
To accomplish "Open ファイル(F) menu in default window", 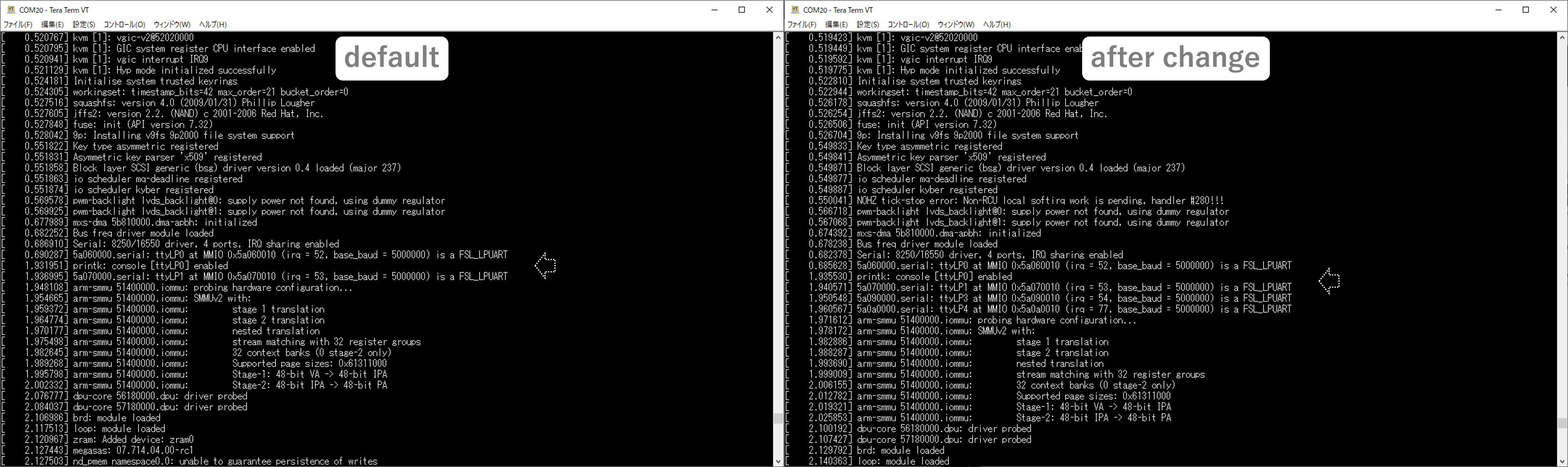I will click(x=18, y=24).
